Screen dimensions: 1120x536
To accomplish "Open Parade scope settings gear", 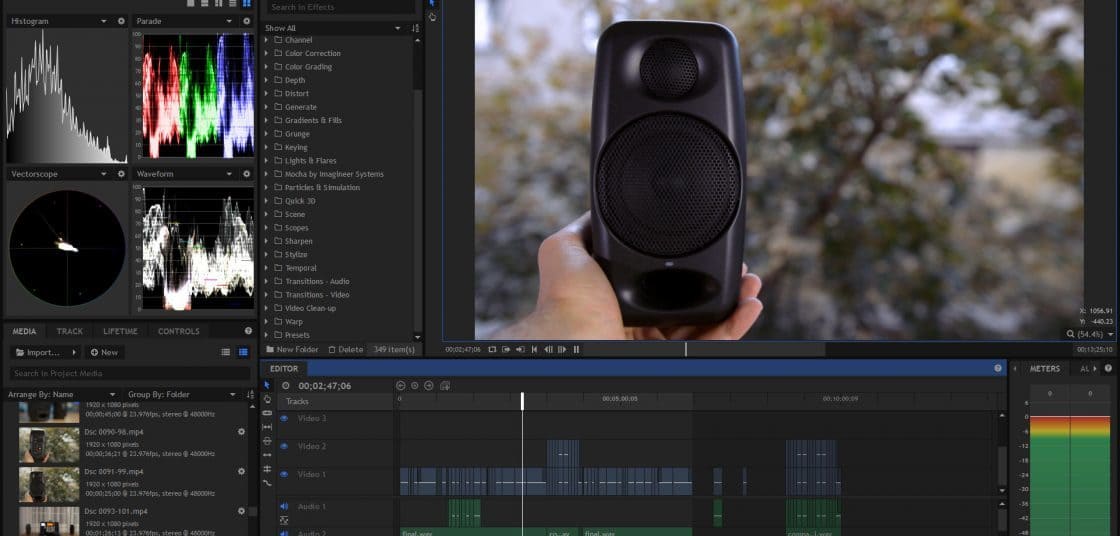I will click(247, 21).
